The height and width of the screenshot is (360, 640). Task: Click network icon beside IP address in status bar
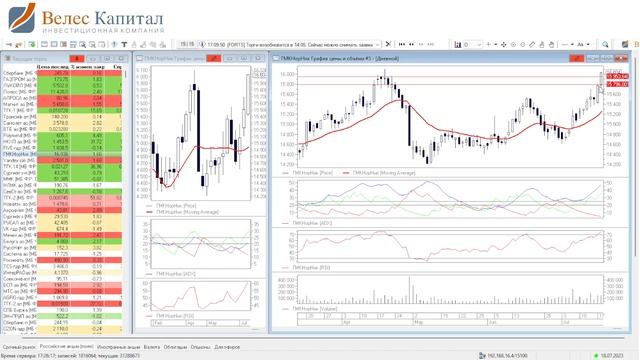482,356
